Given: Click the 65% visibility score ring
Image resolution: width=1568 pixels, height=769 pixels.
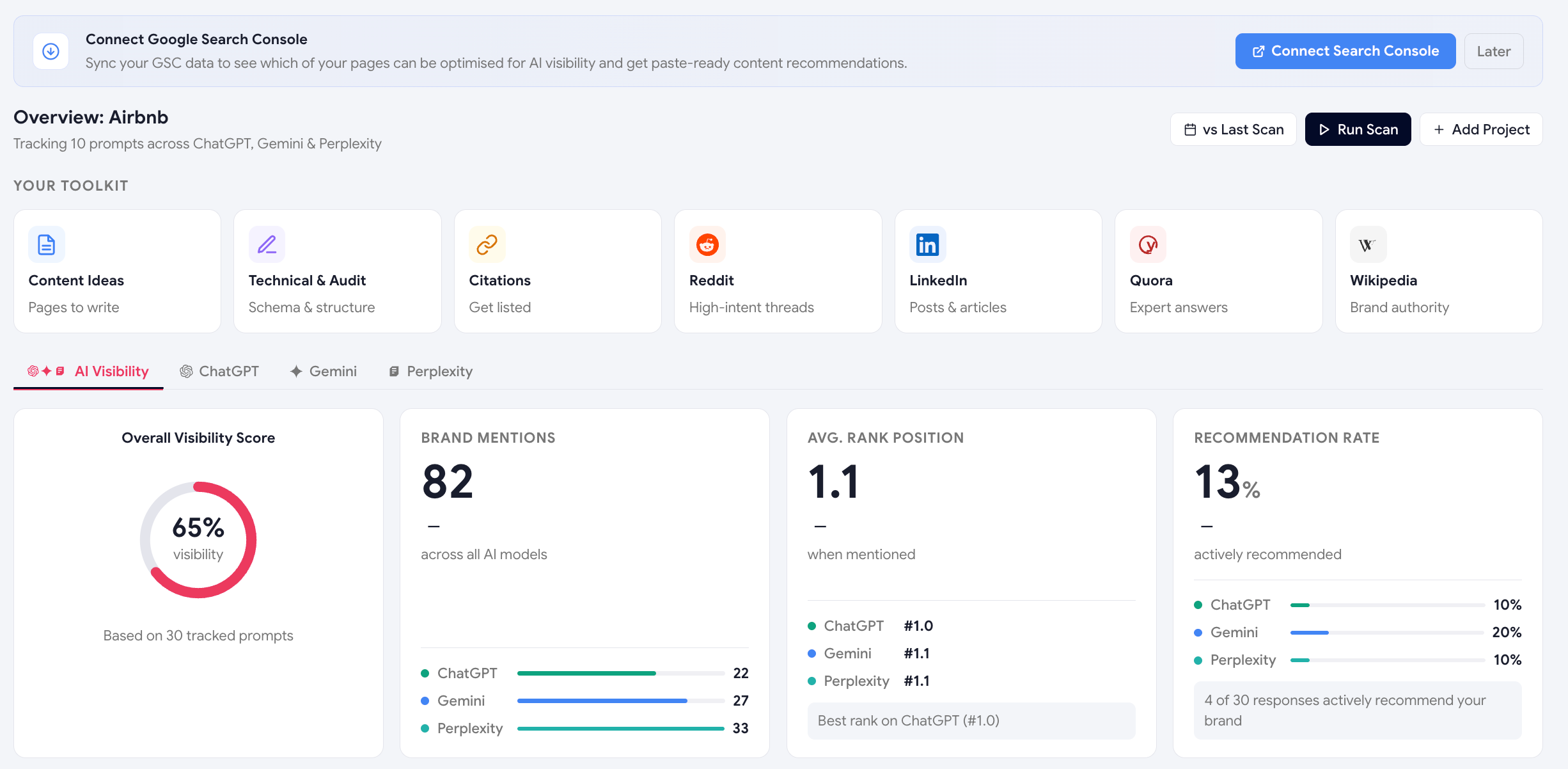Looking at the screenshot, I should pyautogui.click(x=198, y=540).
